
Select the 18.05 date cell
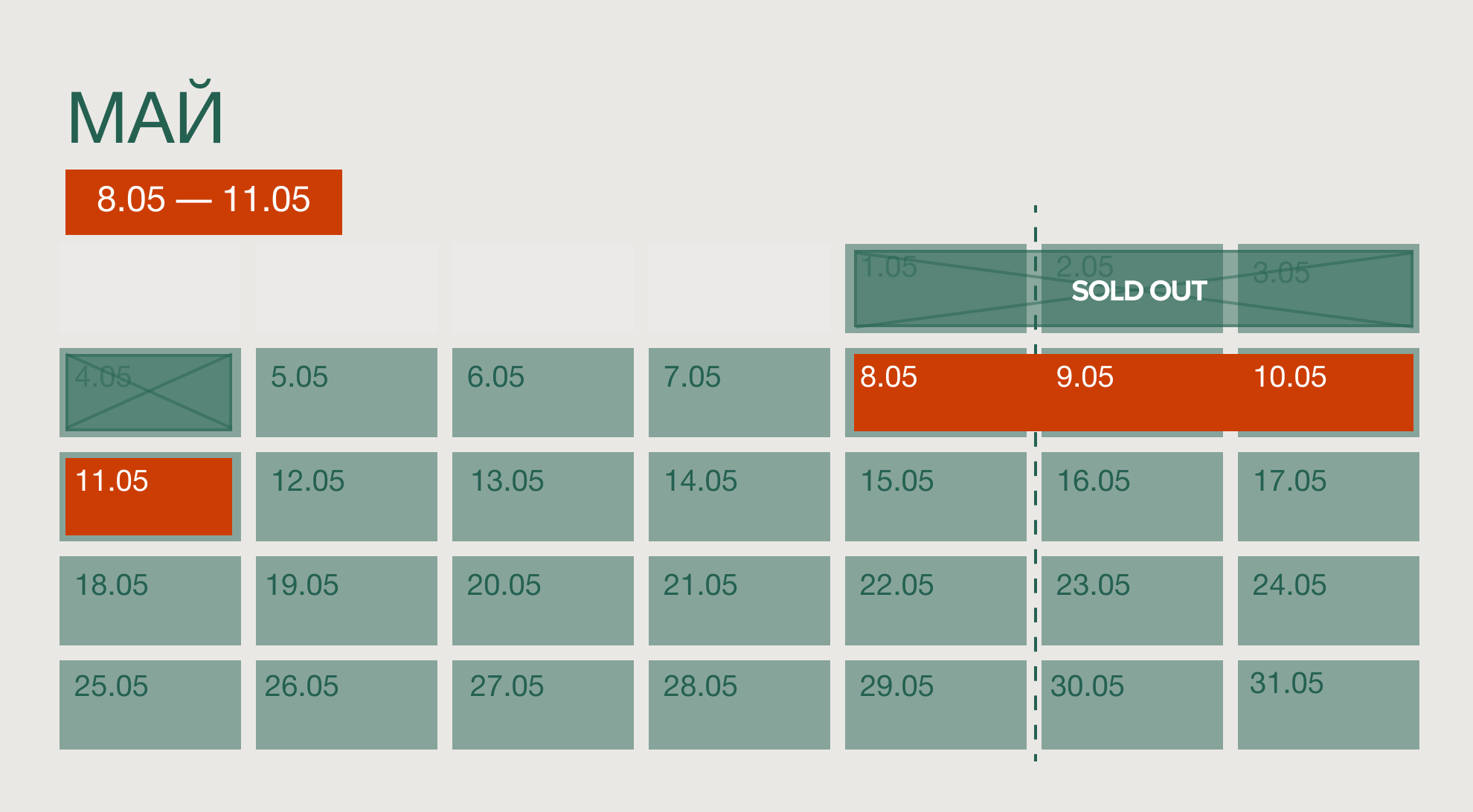[150, 601]
